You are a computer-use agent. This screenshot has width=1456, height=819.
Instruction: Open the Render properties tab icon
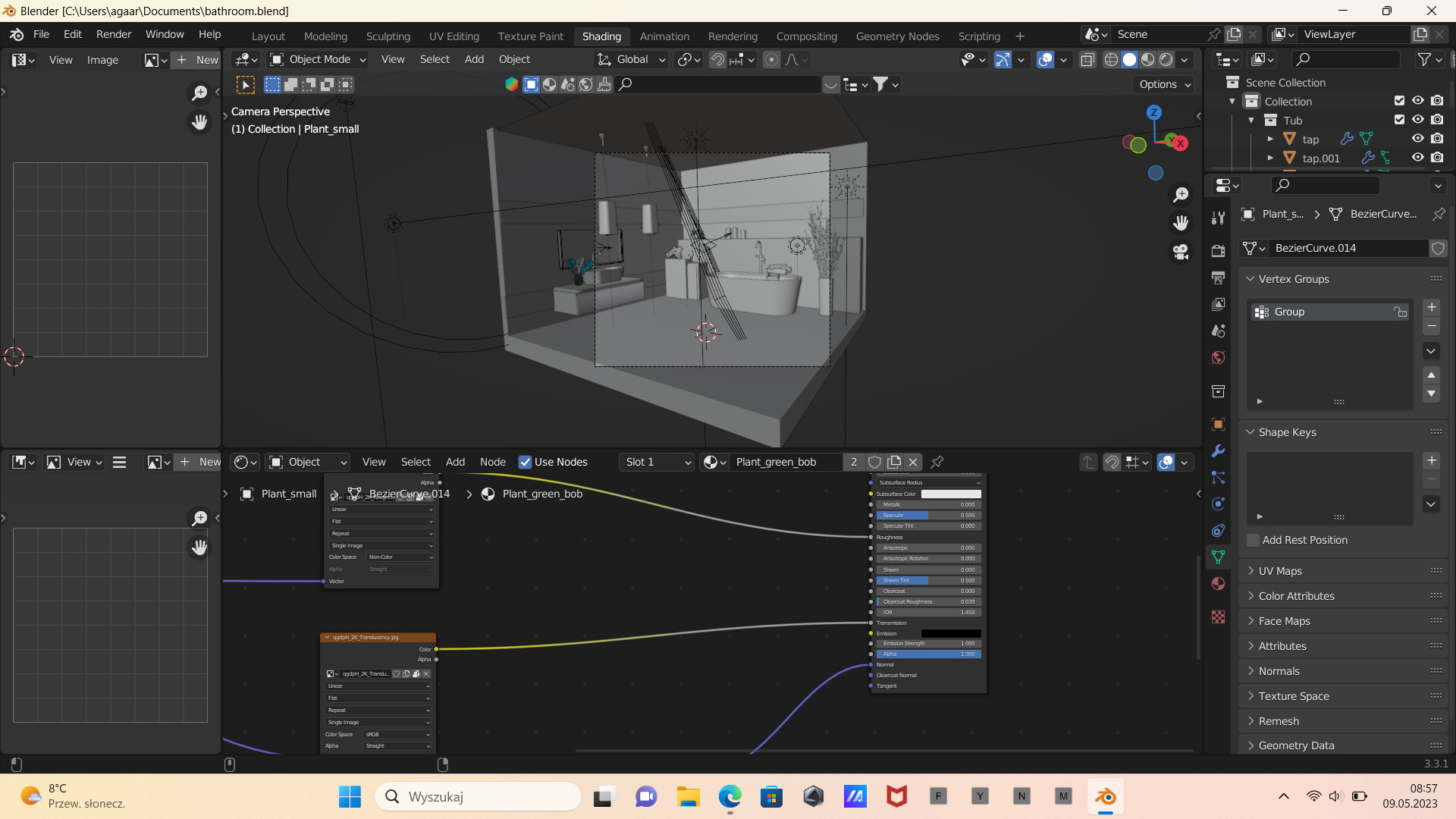1218,251
